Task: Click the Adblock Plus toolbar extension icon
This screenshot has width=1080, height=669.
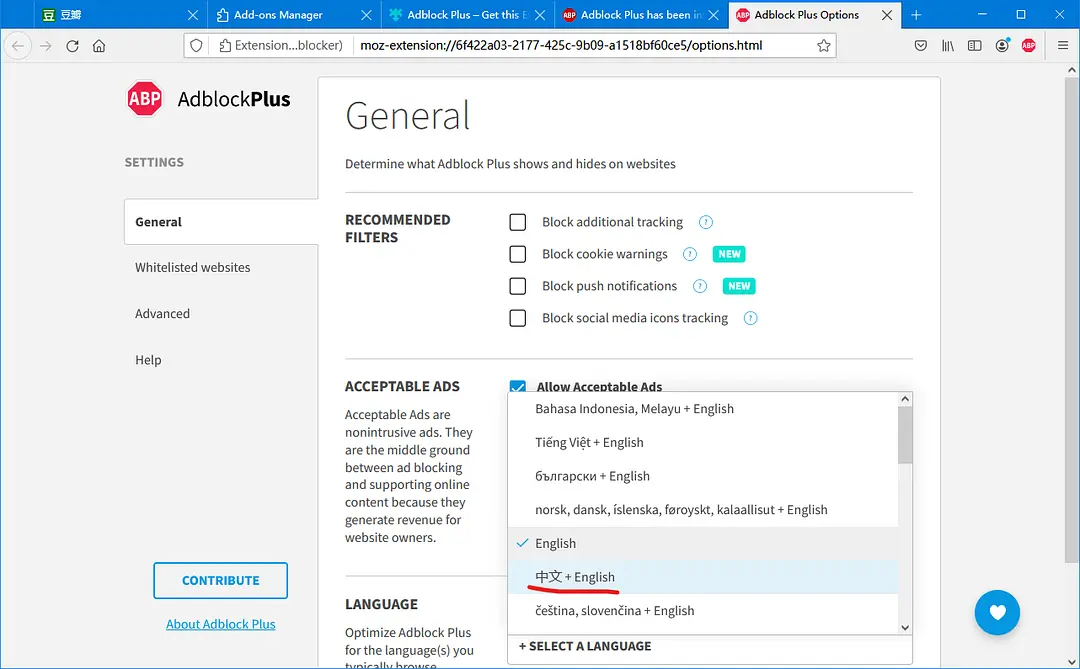Action: [x=1029, y=46]
